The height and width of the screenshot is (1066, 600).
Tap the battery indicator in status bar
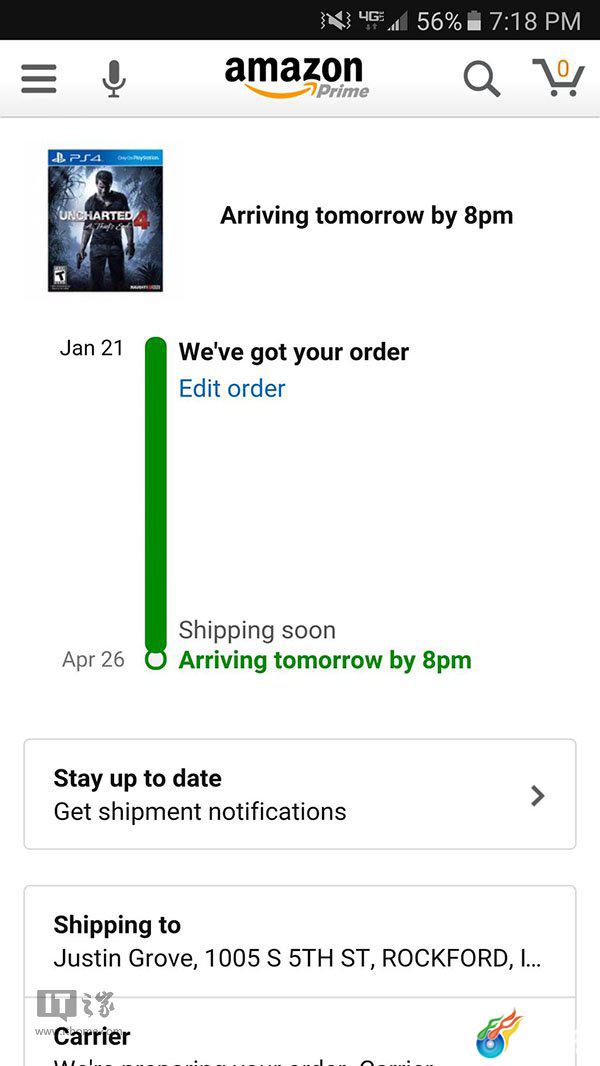[475, 21]
